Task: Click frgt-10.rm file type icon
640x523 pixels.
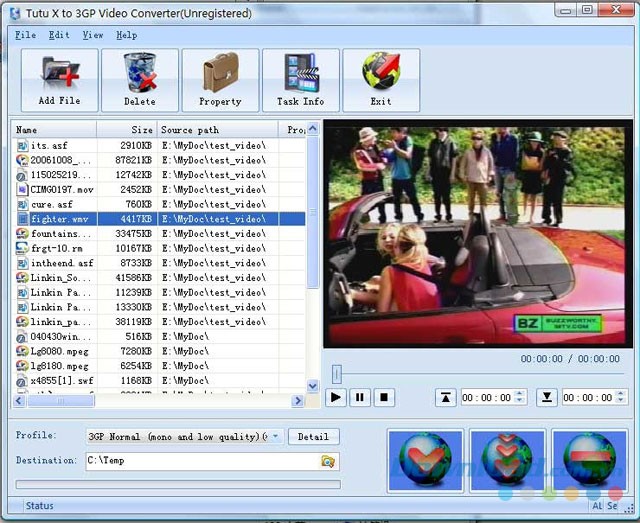Action: click(x=22, y=248)
